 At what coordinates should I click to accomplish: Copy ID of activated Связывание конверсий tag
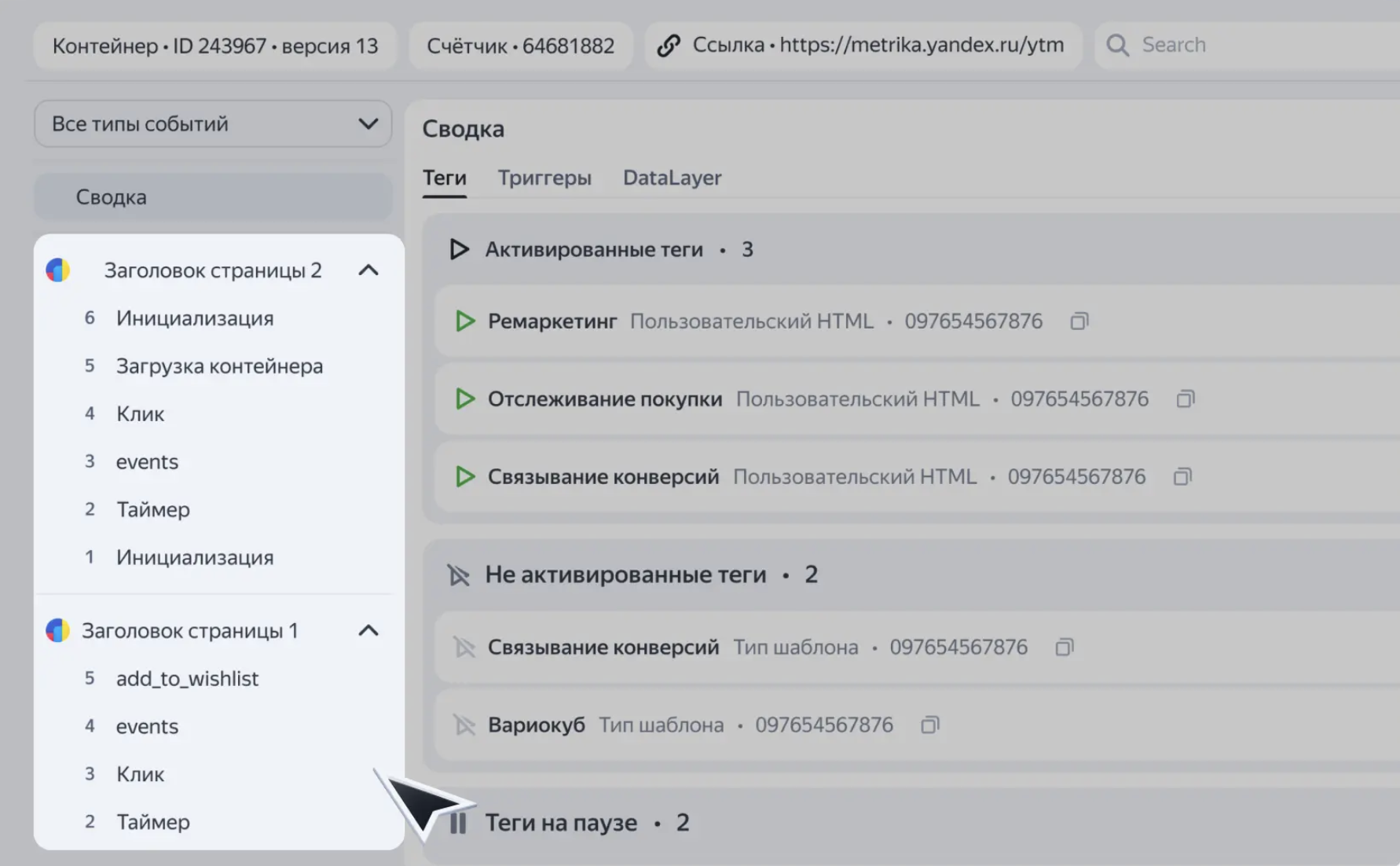(x=1182, y=477)
